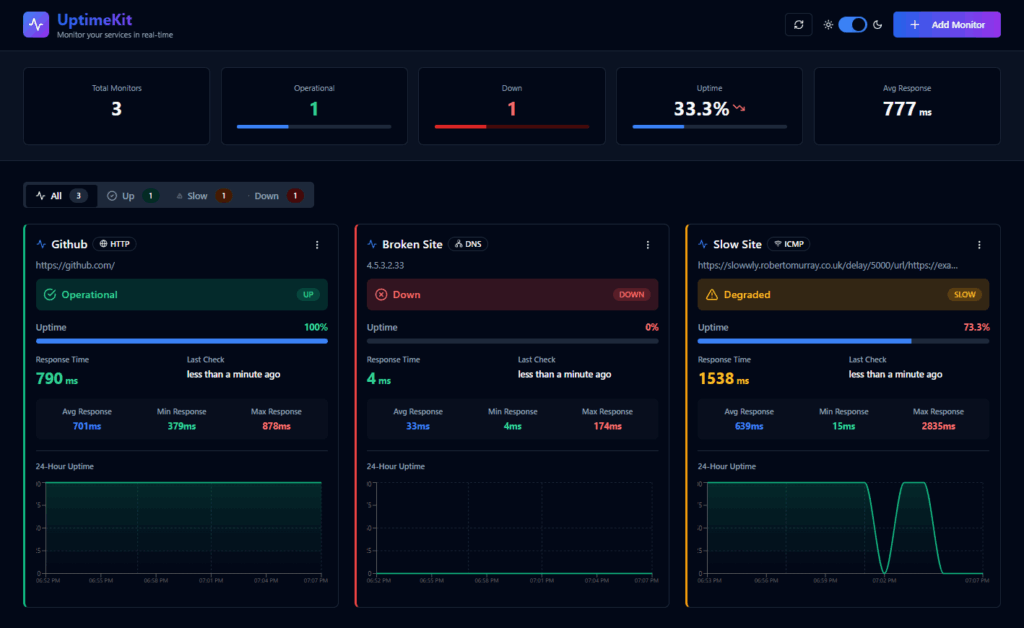Screen dimensions: 1024x628
Task: Click the Slow Site uptime progress bar
Action: coord(843,341)
